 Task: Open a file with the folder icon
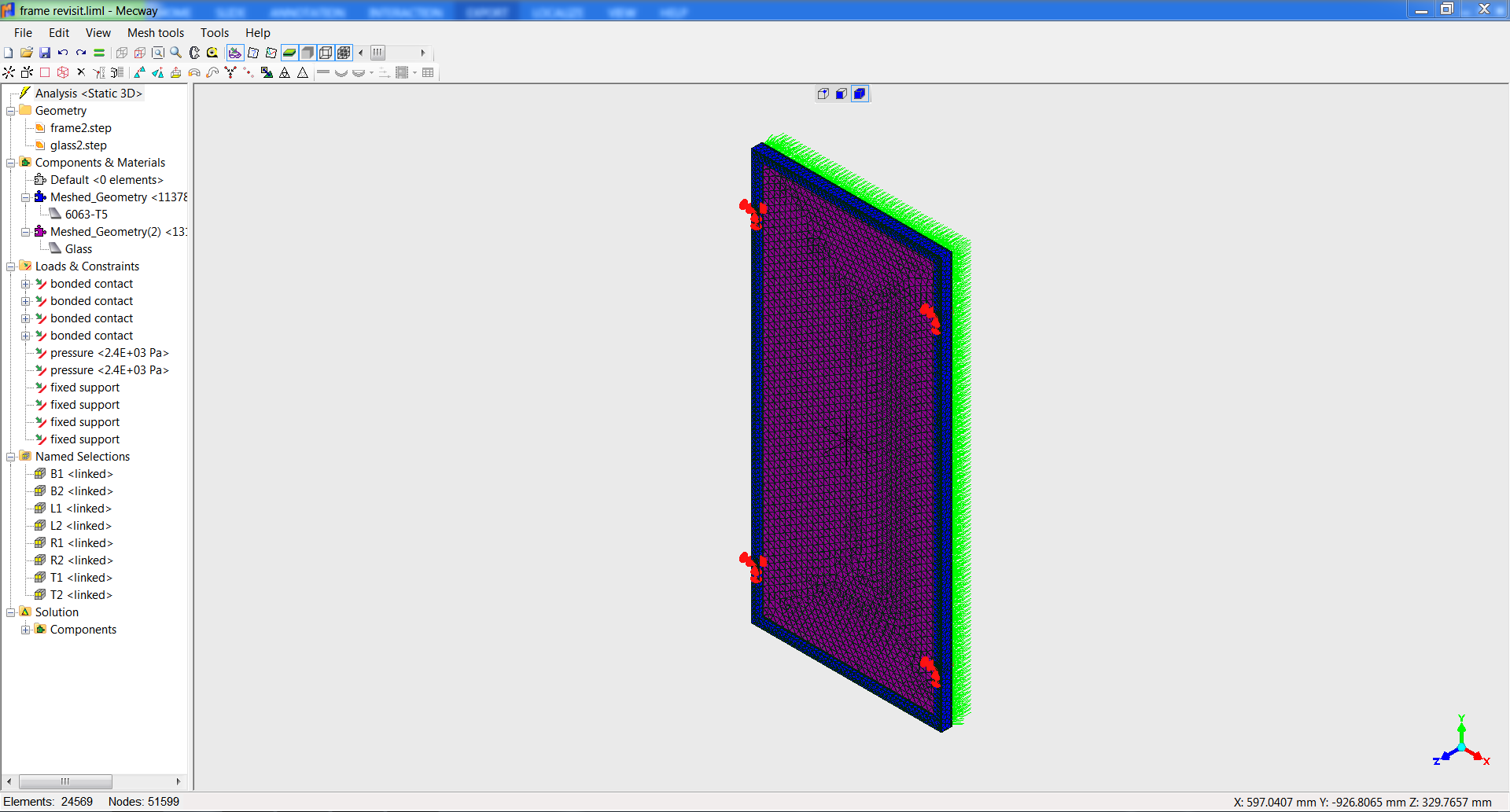click(27, 53)
